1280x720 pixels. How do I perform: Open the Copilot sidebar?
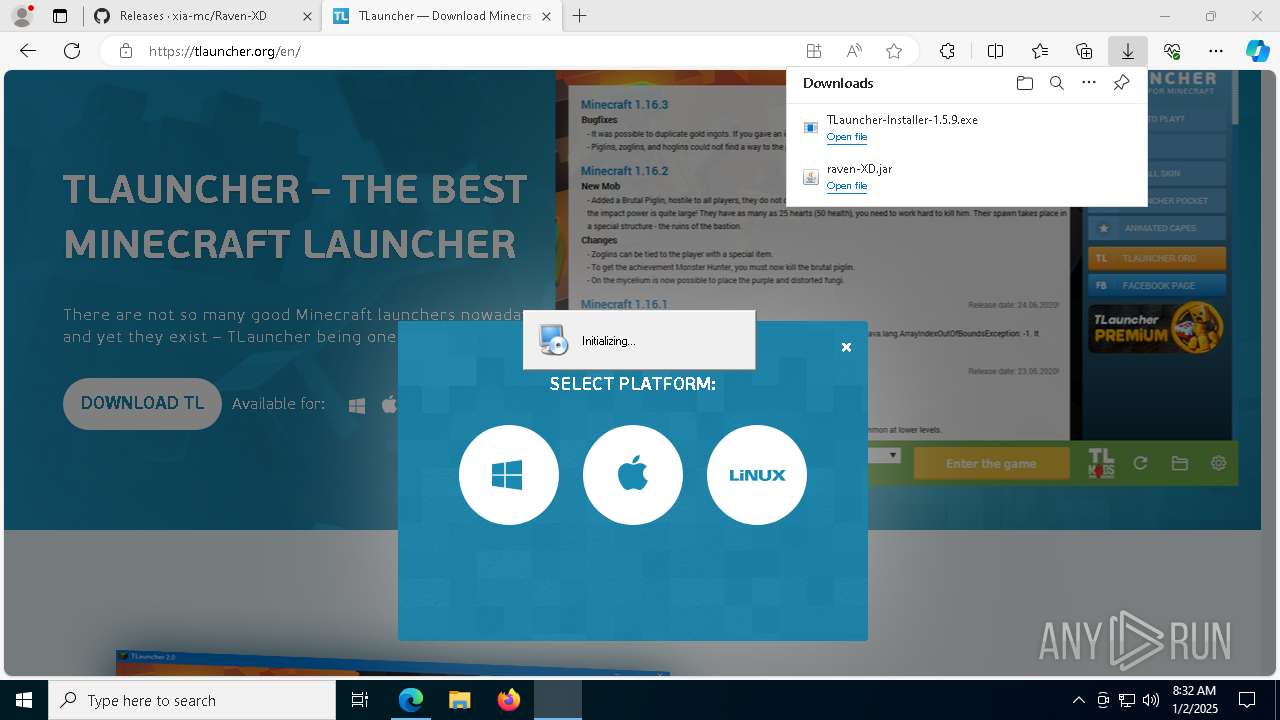tap(1257, 51)
